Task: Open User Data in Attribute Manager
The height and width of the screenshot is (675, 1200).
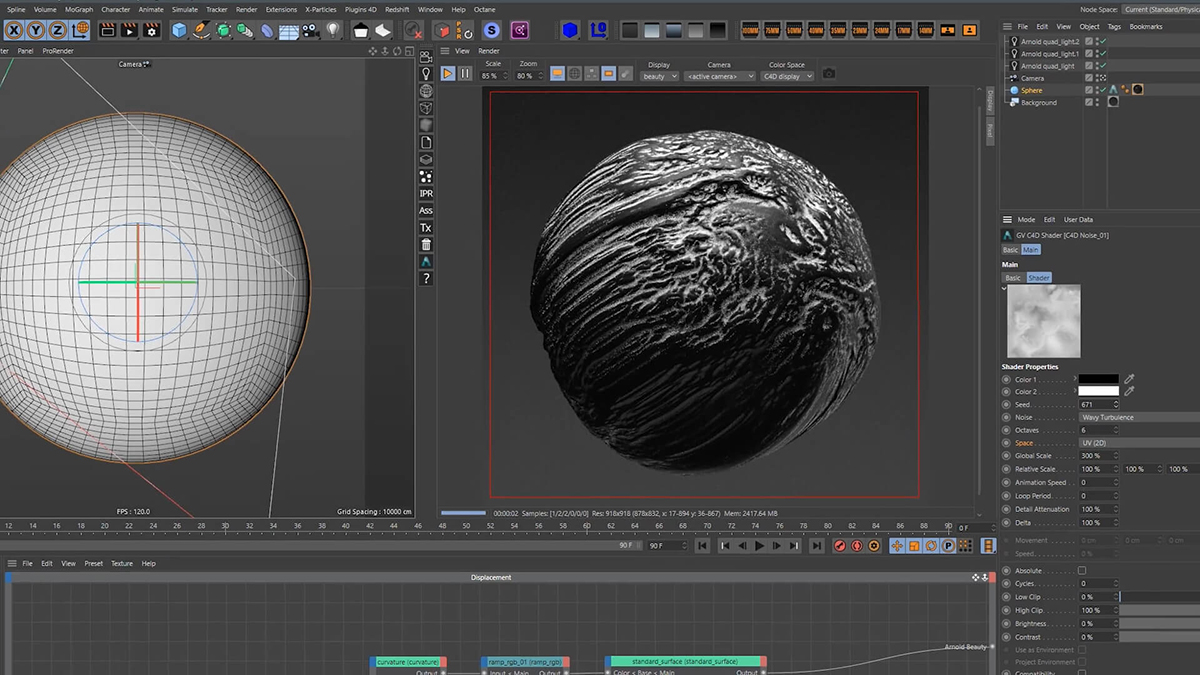Action: 1078,219
